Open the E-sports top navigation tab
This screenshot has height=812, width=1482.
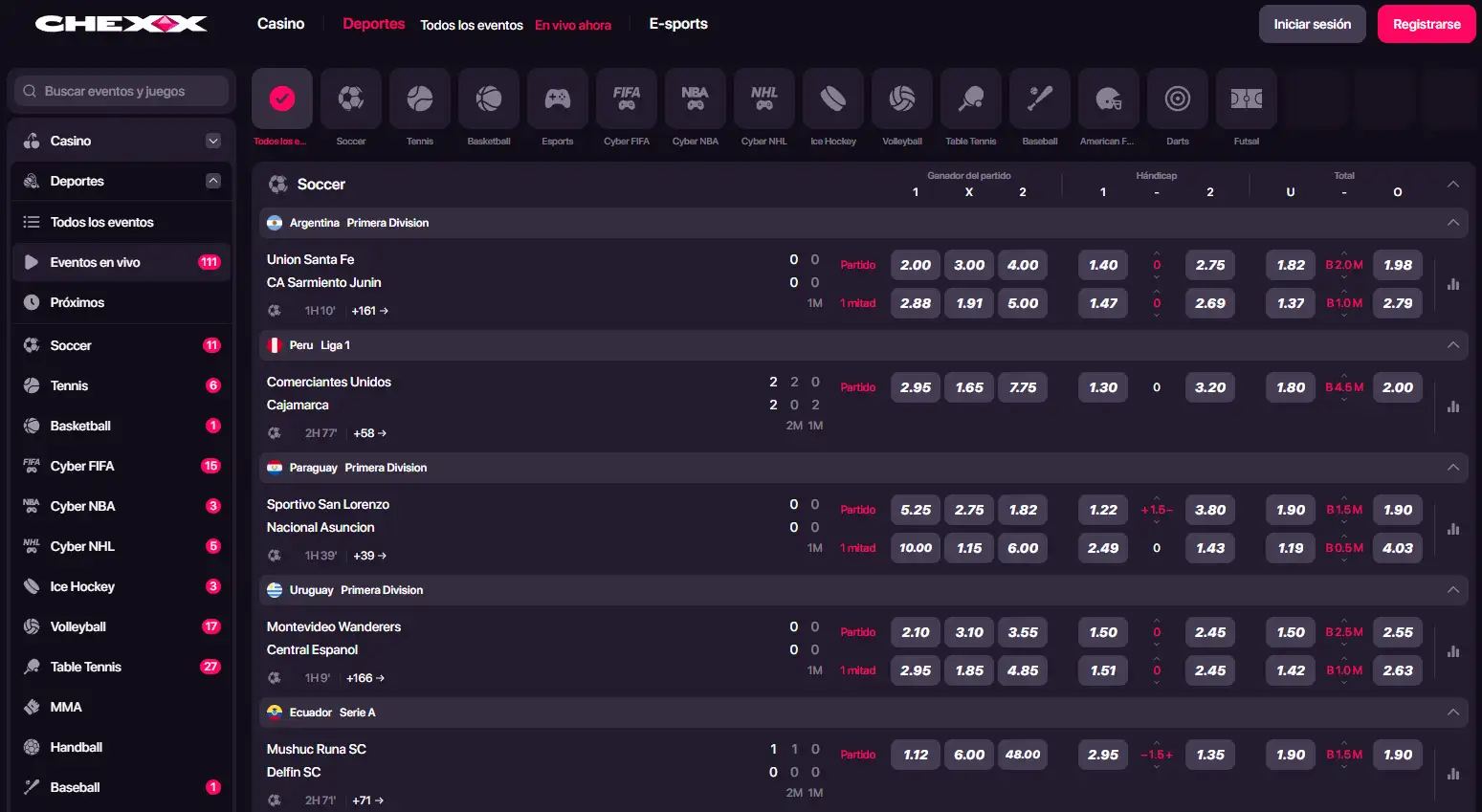[x=678, y=24]
